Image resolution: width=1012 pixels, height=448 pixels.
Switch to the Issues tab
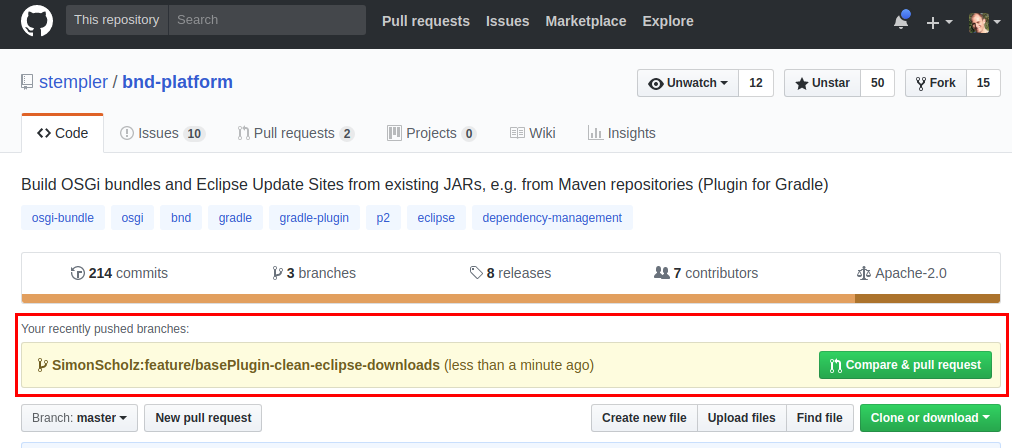point(163,133)
